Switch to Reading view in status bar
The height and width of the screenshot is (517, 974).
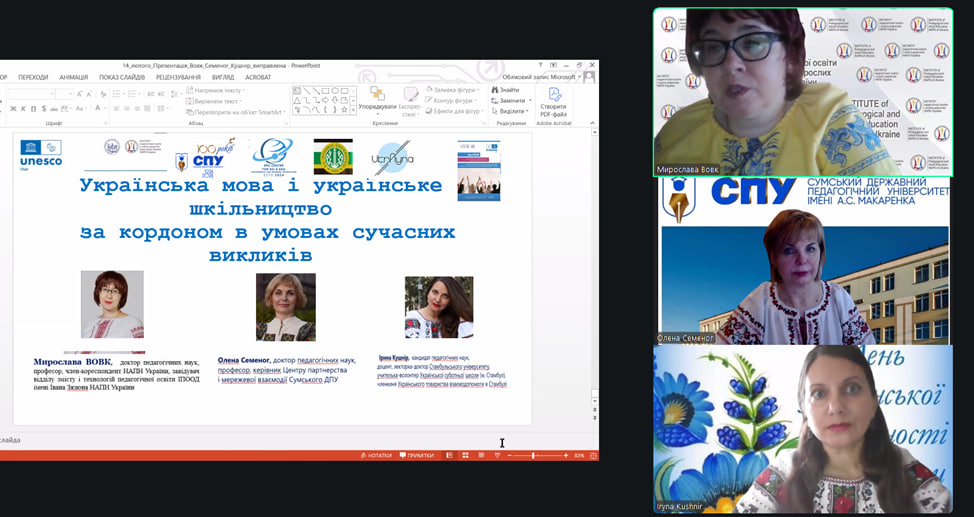479,455
